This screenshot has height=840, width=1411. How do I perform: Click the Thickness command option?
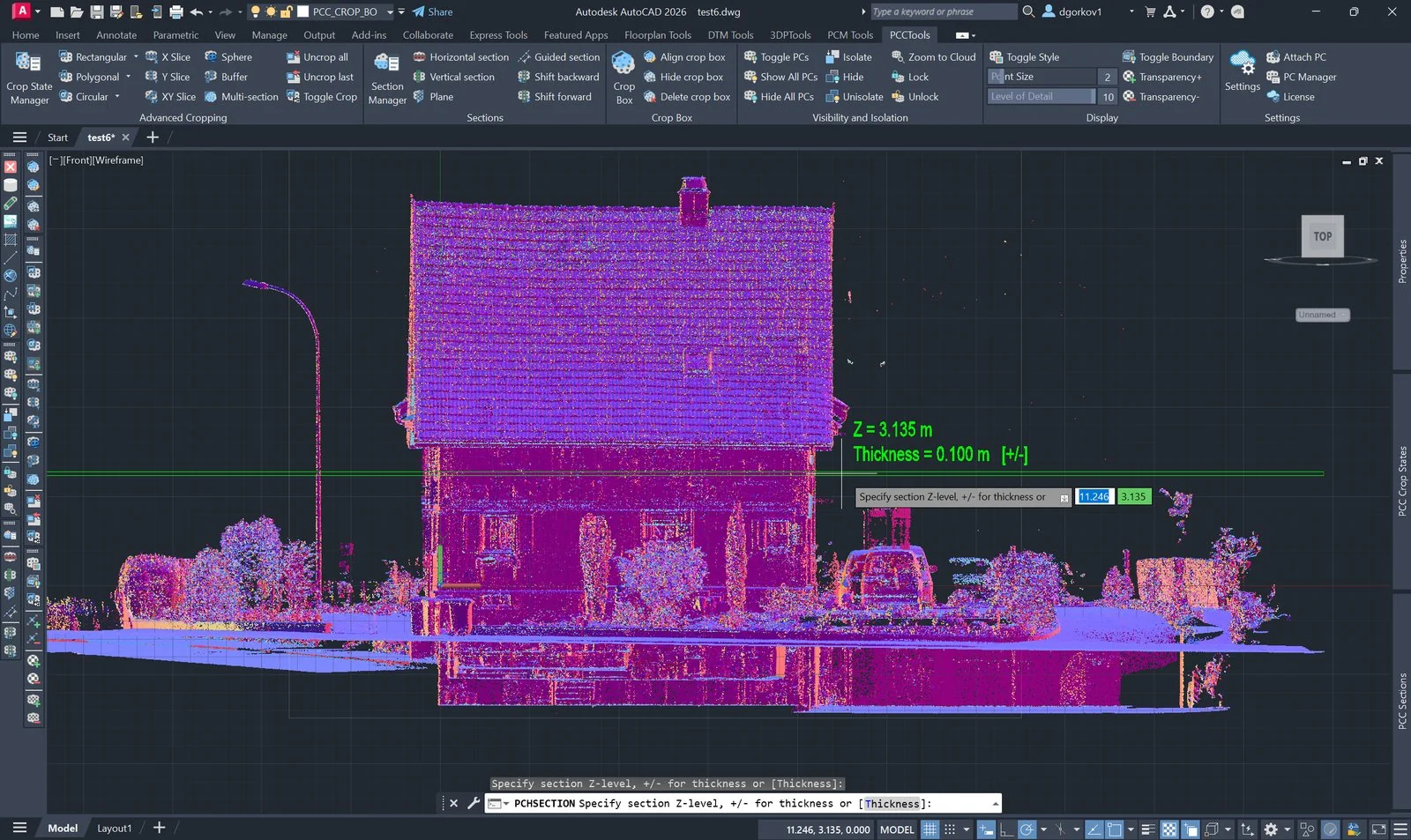[892, 804]
